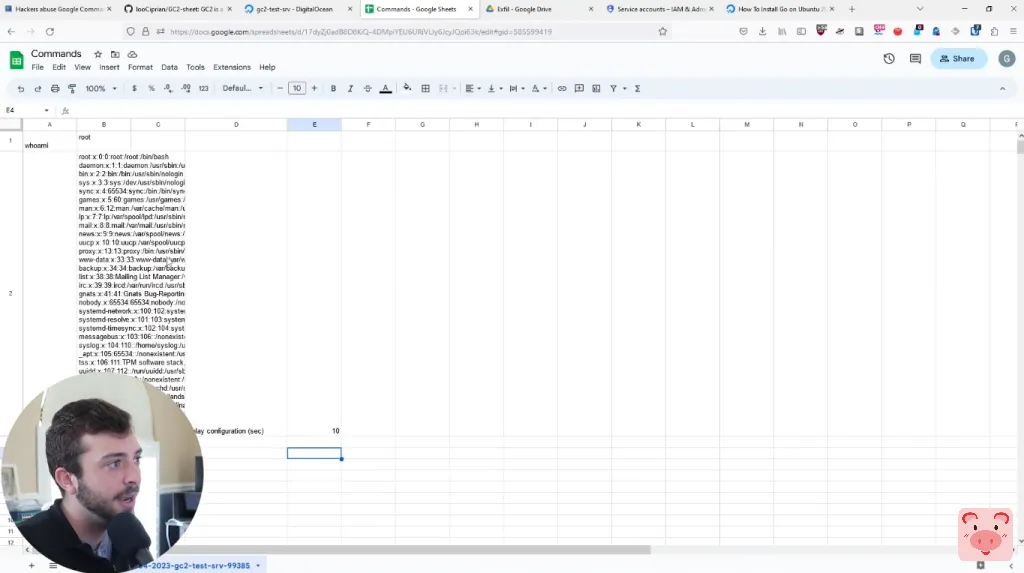Open the Firefox downloads panel
The width and height of the screenshot is (1024, 573).
[x=762, y=31]
